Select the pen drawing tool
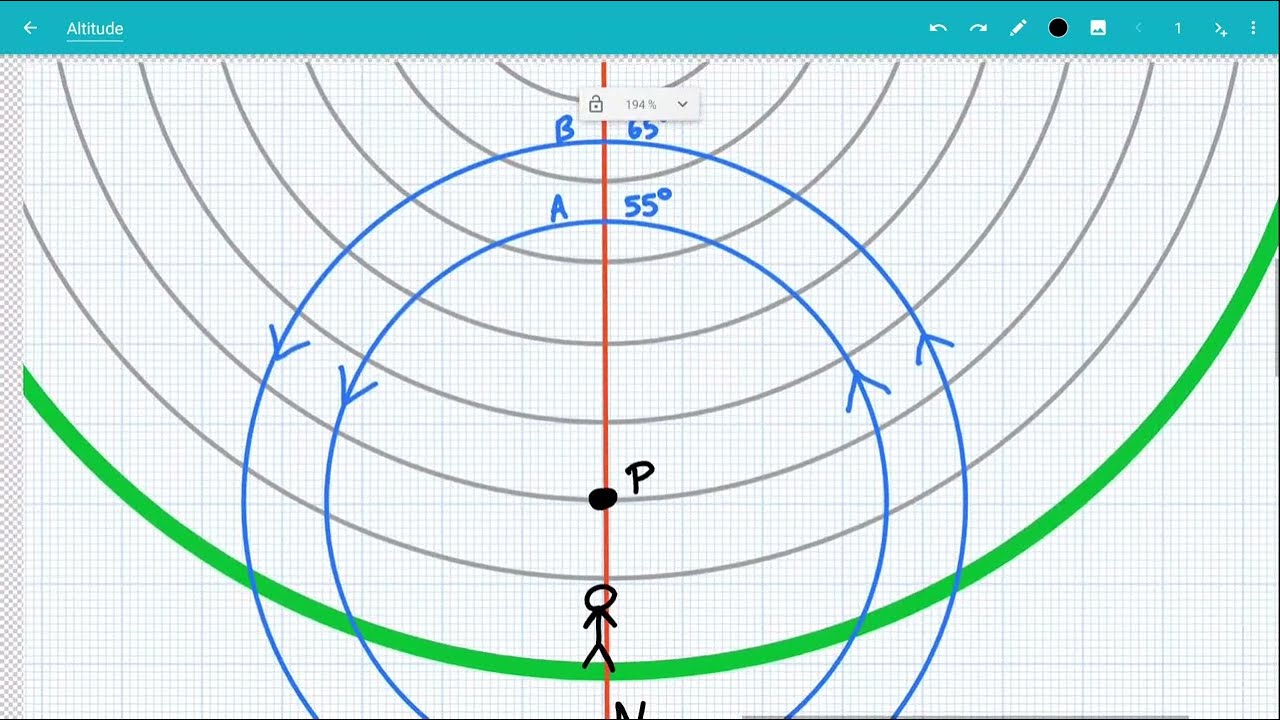This screenshot has height=720, width=1280. pos(1018,28)
